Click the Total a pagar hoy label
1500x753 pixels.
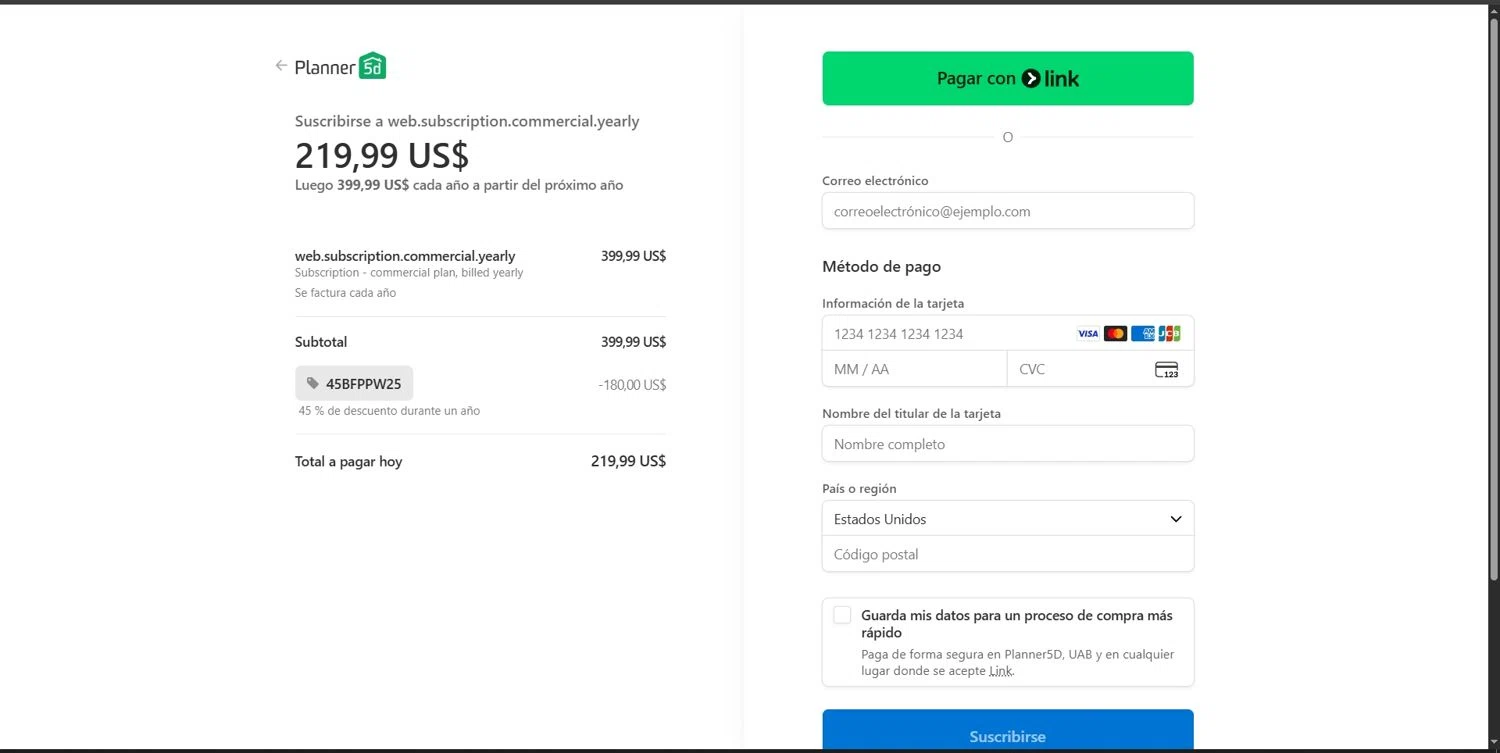pyautogui.click(x=348, y=462)
